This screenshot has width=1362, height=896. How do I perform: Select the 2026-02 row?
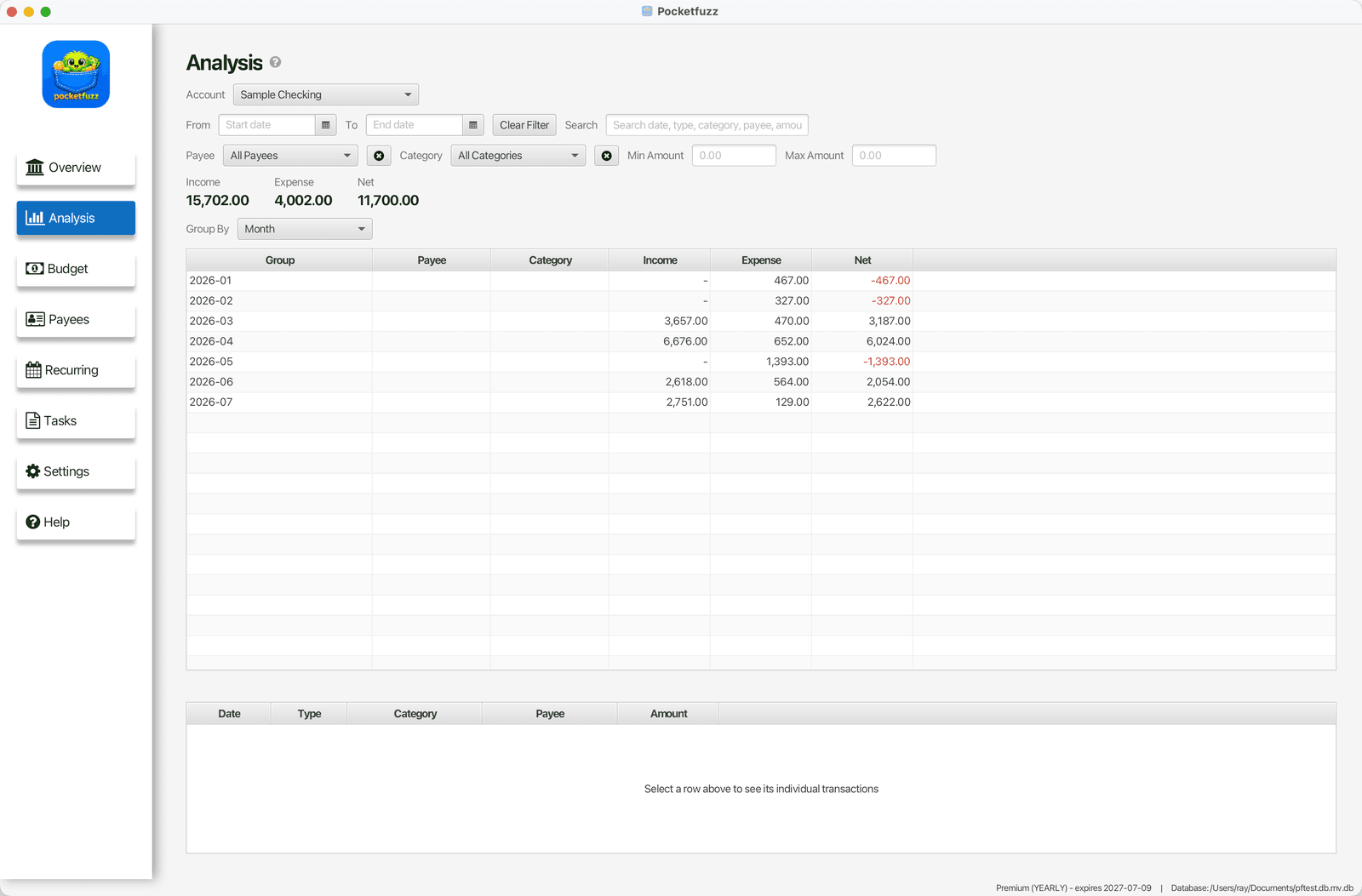(x=761, y=301)
